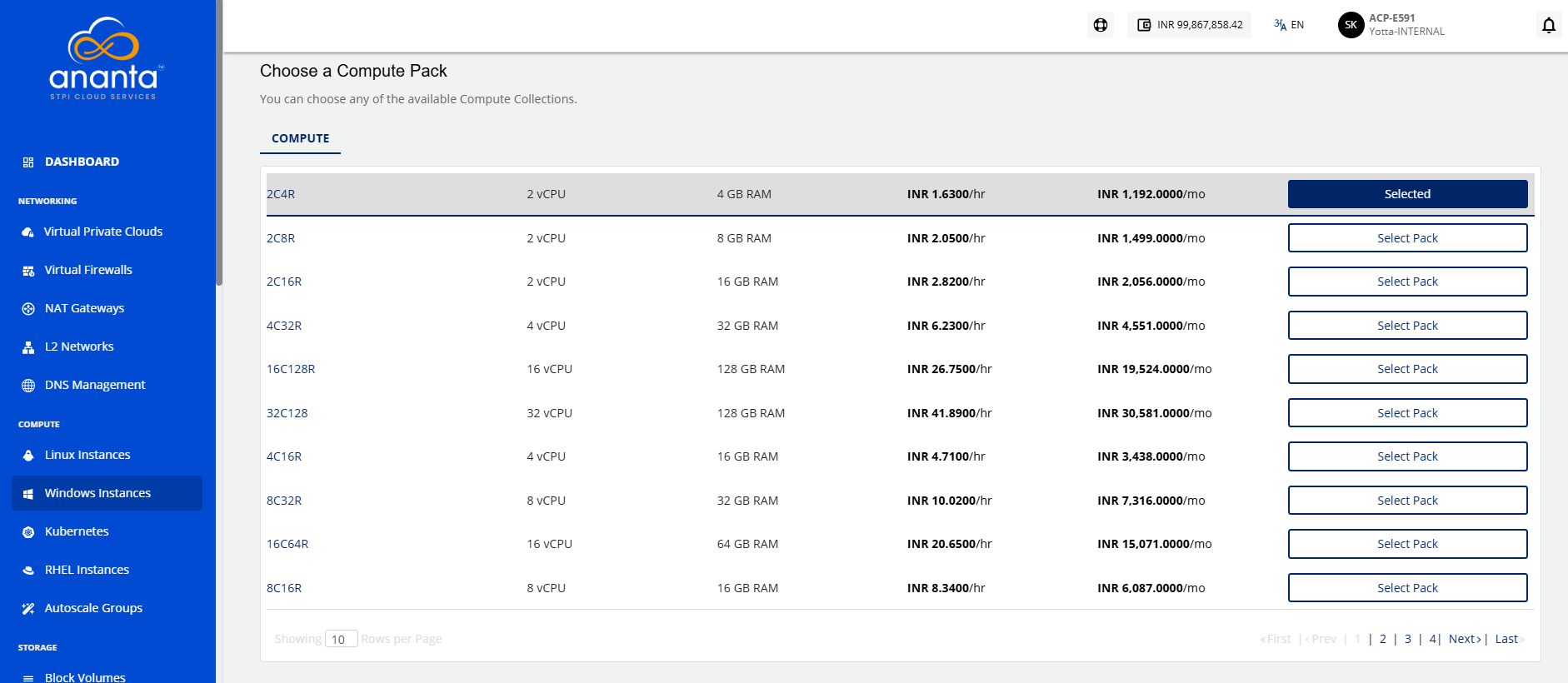Click the SK user avatar
1568x683 pixels.
[1351, 25]
